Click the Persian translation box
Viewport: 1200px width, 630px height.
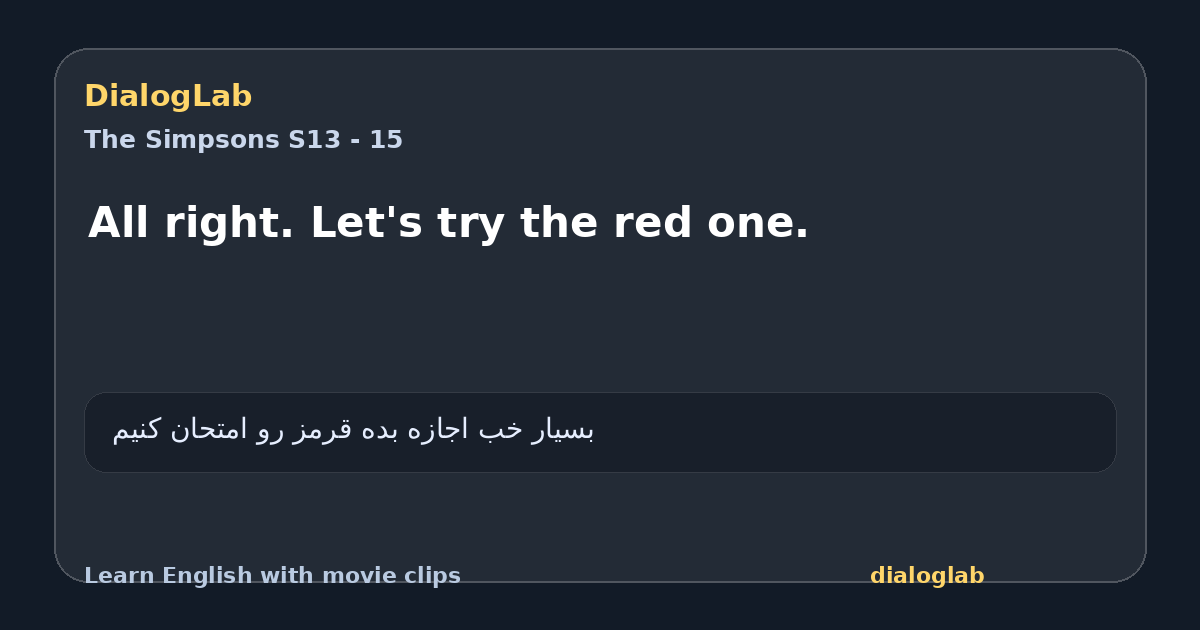(x=600, y=432)
